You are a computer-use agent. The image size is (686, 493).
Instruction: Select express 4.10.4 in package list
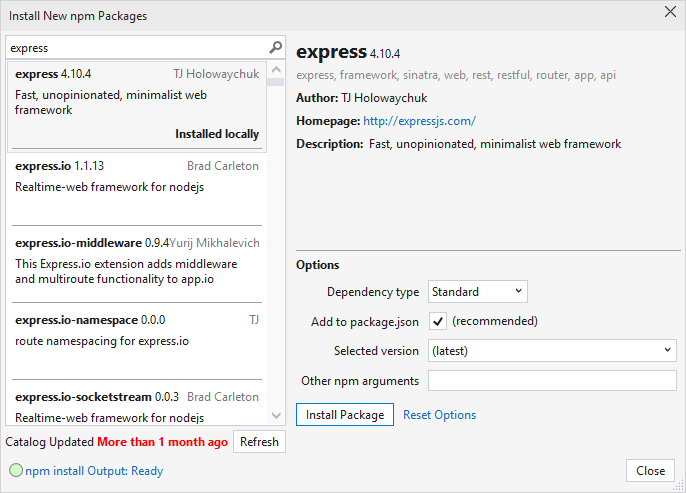137,103
